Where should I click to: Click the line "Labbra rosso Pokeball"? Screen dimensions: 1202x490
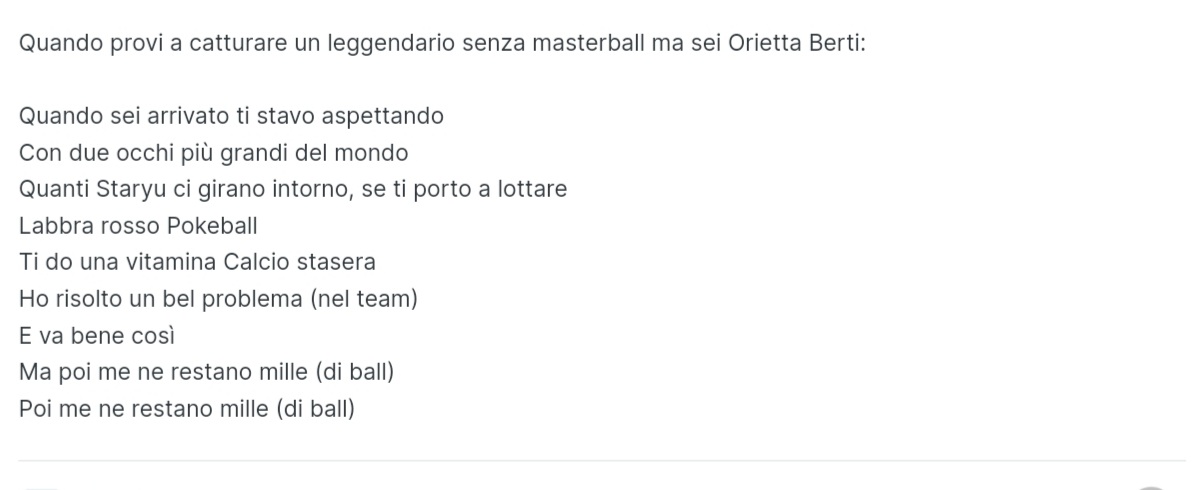pos(138,226)
